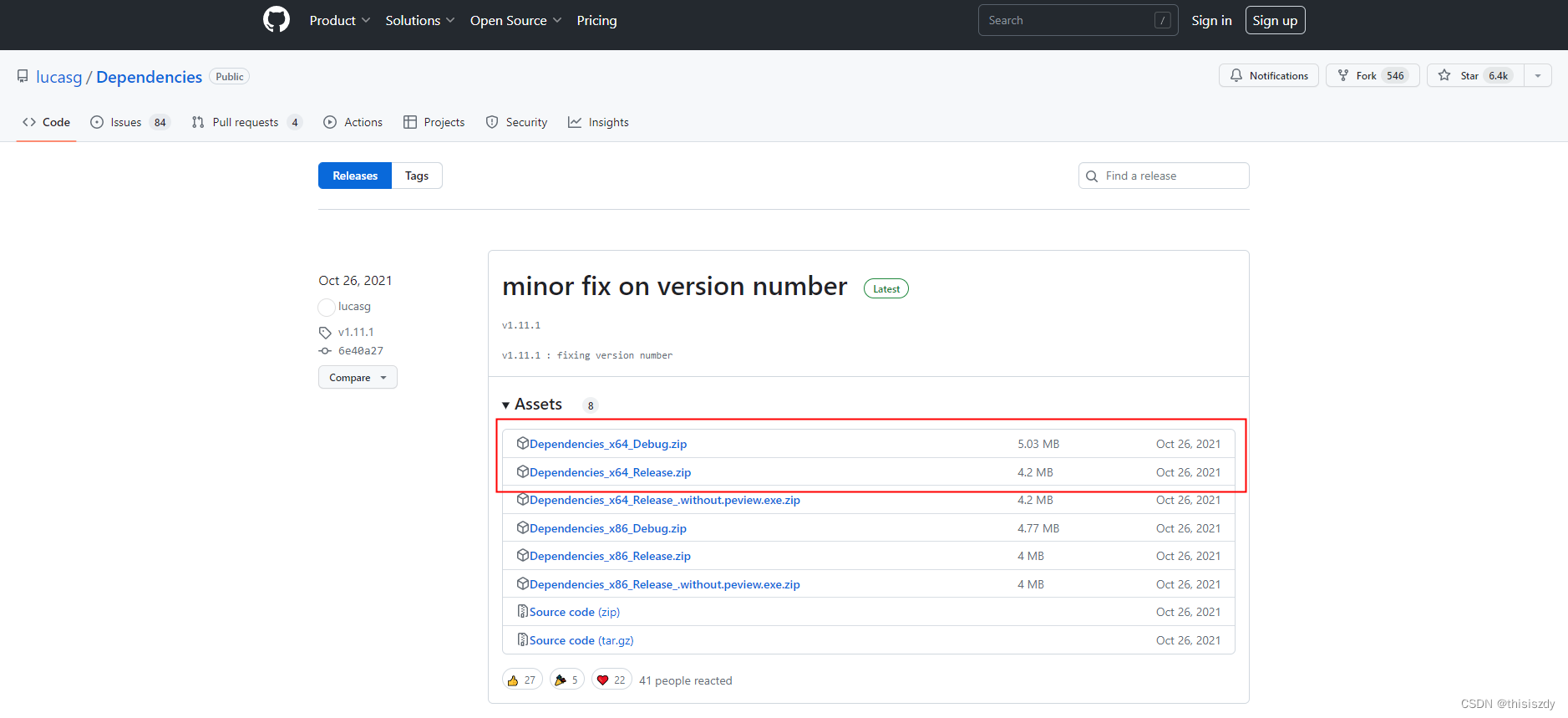This screenshot has width=1568, height=718.
Task: Click the Sign up button
Action: 1275,20
